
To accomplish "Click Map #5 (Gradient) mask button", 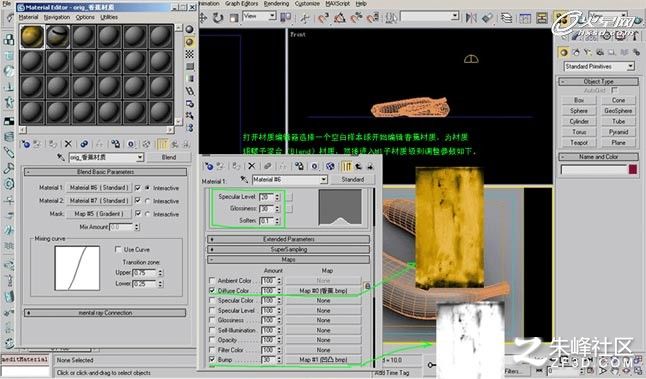I will coord(99,214).
